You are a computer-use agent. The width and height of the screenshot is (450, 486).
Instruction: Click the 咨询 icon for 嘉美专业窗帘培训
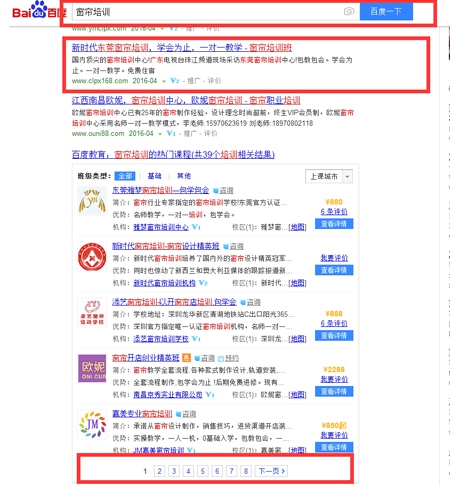(186, 414)
